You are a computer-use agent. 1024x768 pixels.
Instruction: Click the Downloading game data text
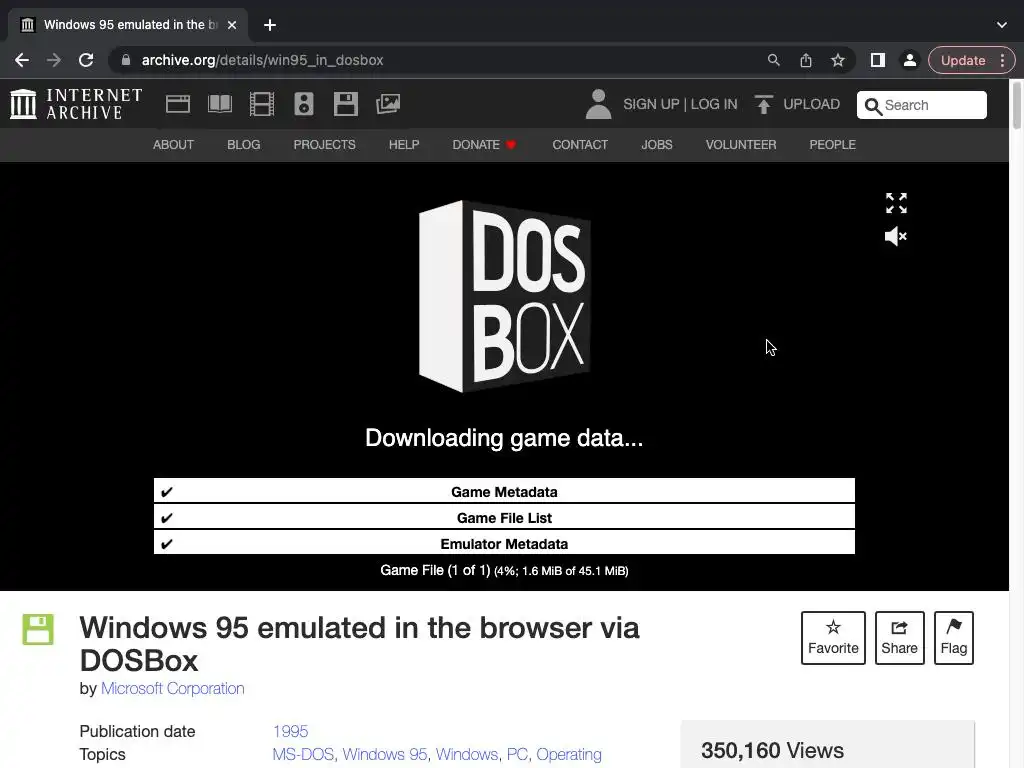[504, 438]
